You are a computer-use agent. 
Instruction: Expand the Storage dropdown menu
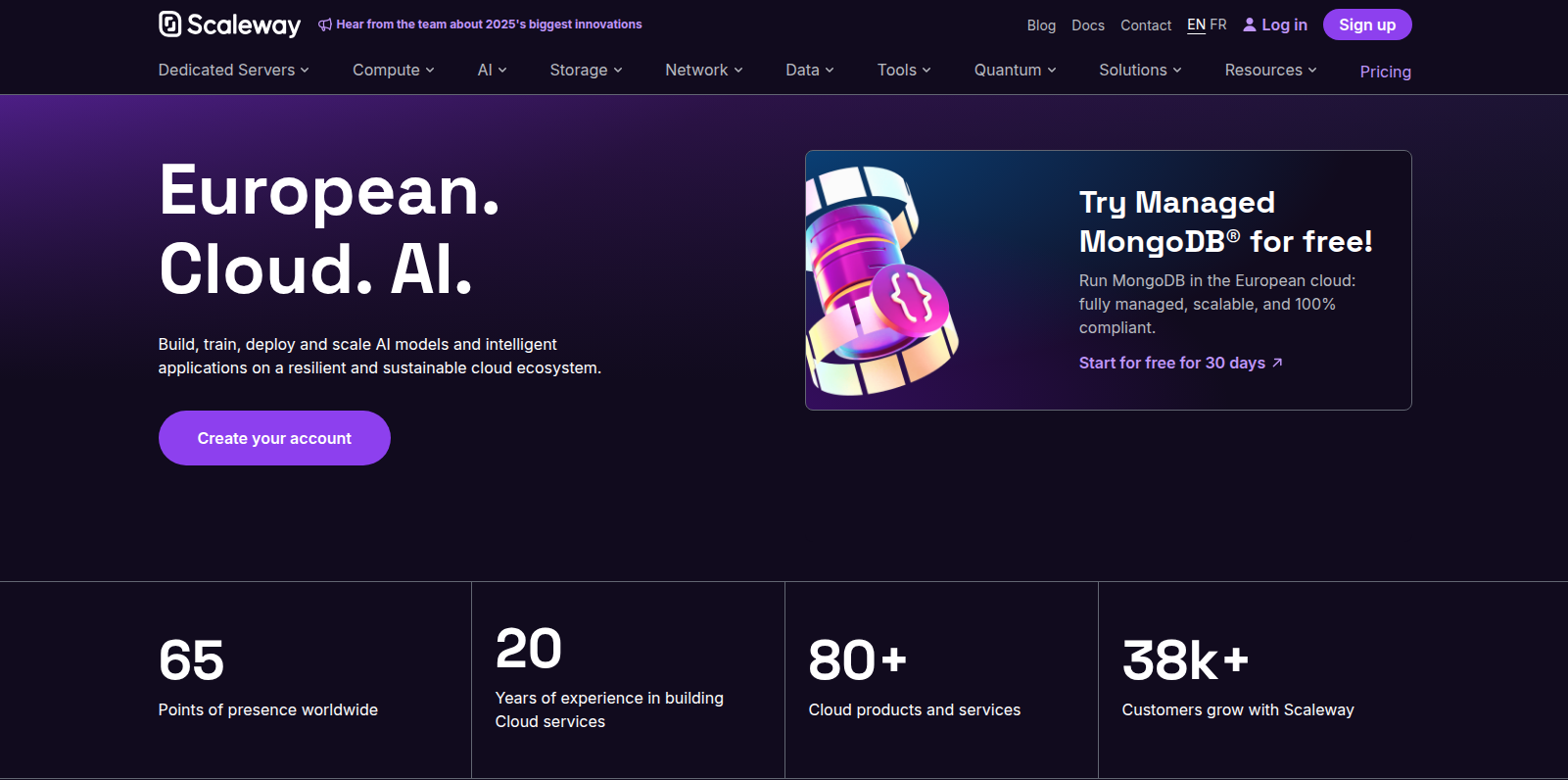tap(586, 71)
